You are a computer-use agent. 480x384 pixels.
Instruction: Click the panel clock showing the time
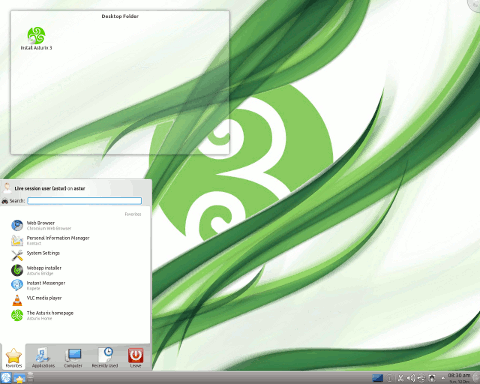459,378
